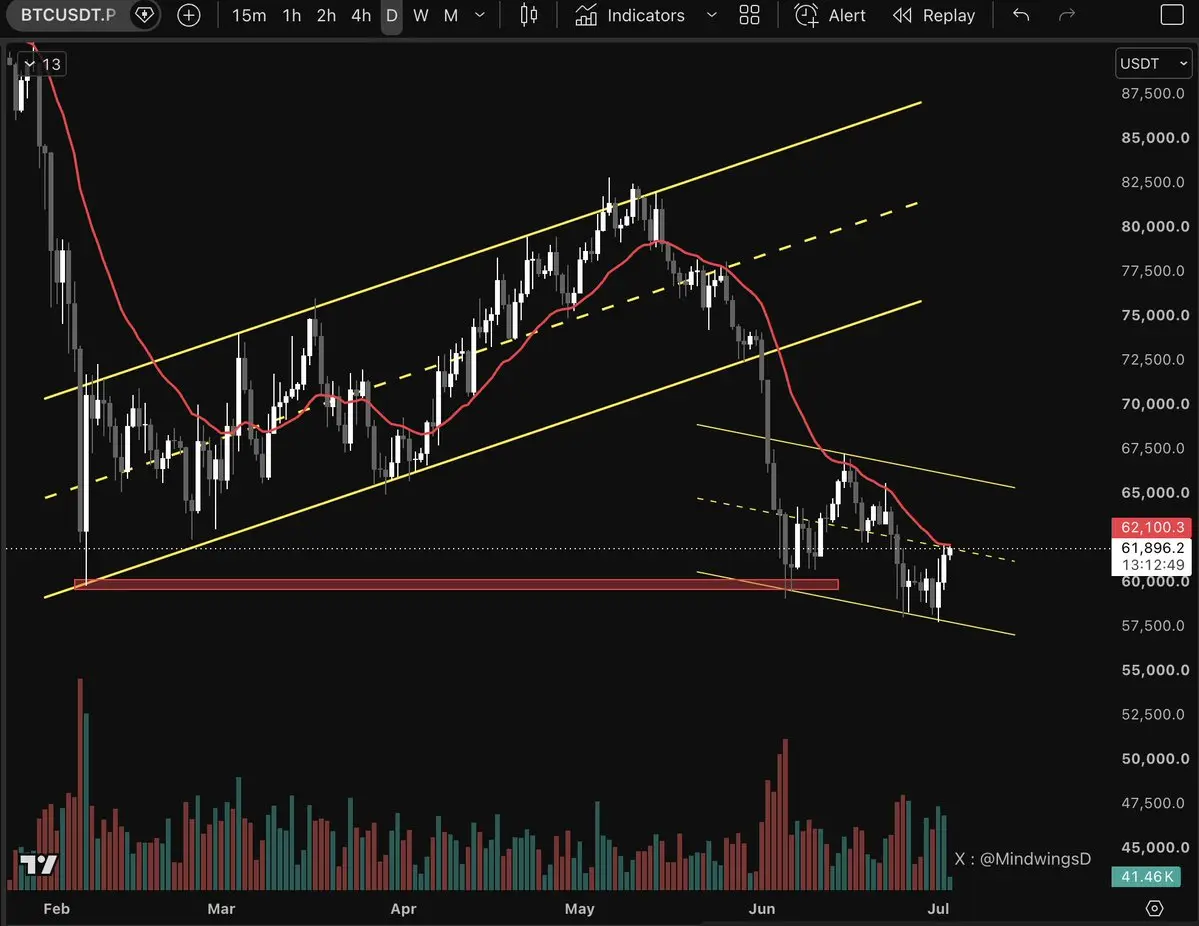Create an Alert
Viewport: 1199px width, 926px height.
(x=830, y=15)
